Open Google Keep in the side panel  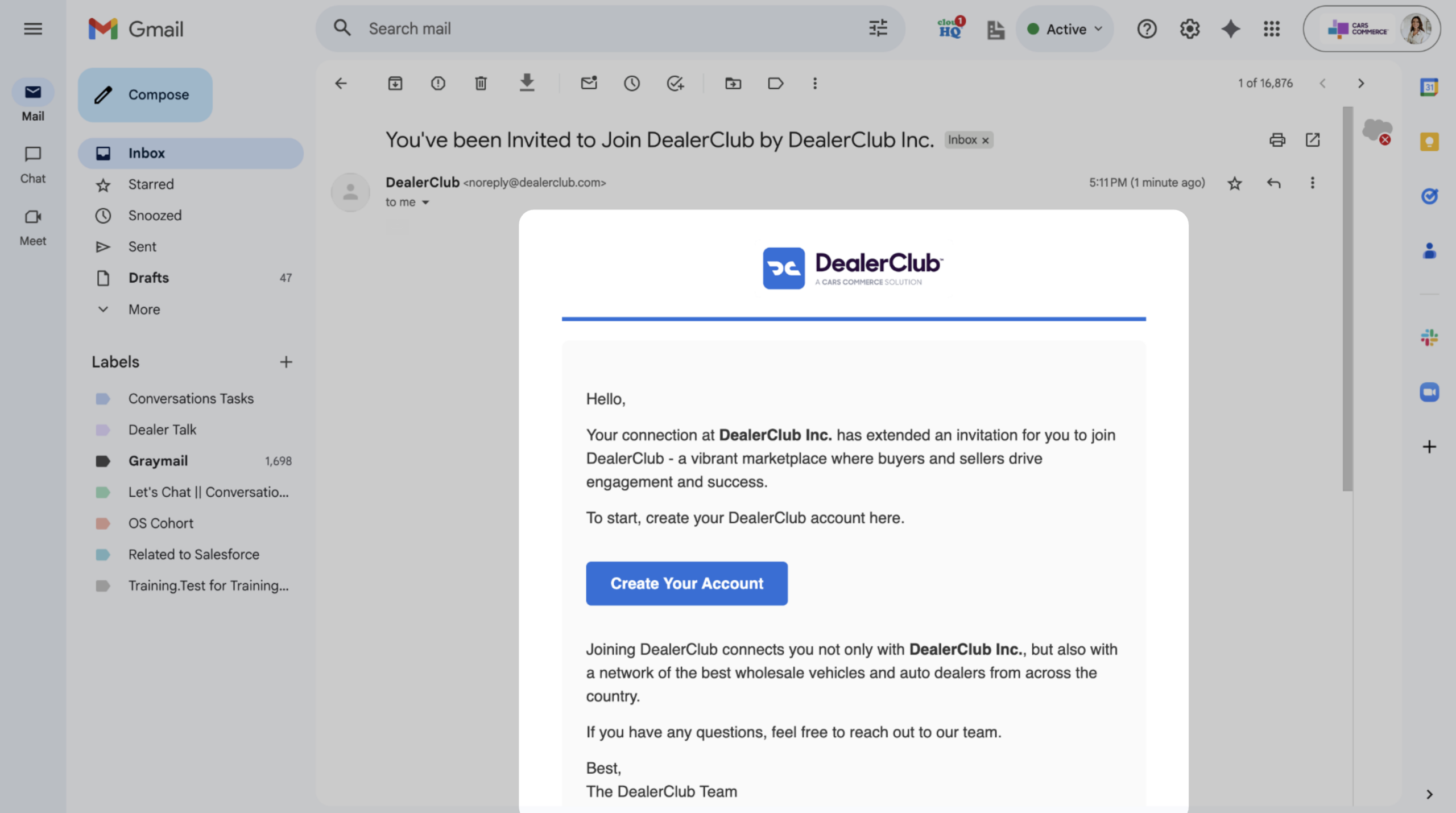(1429, 142)
